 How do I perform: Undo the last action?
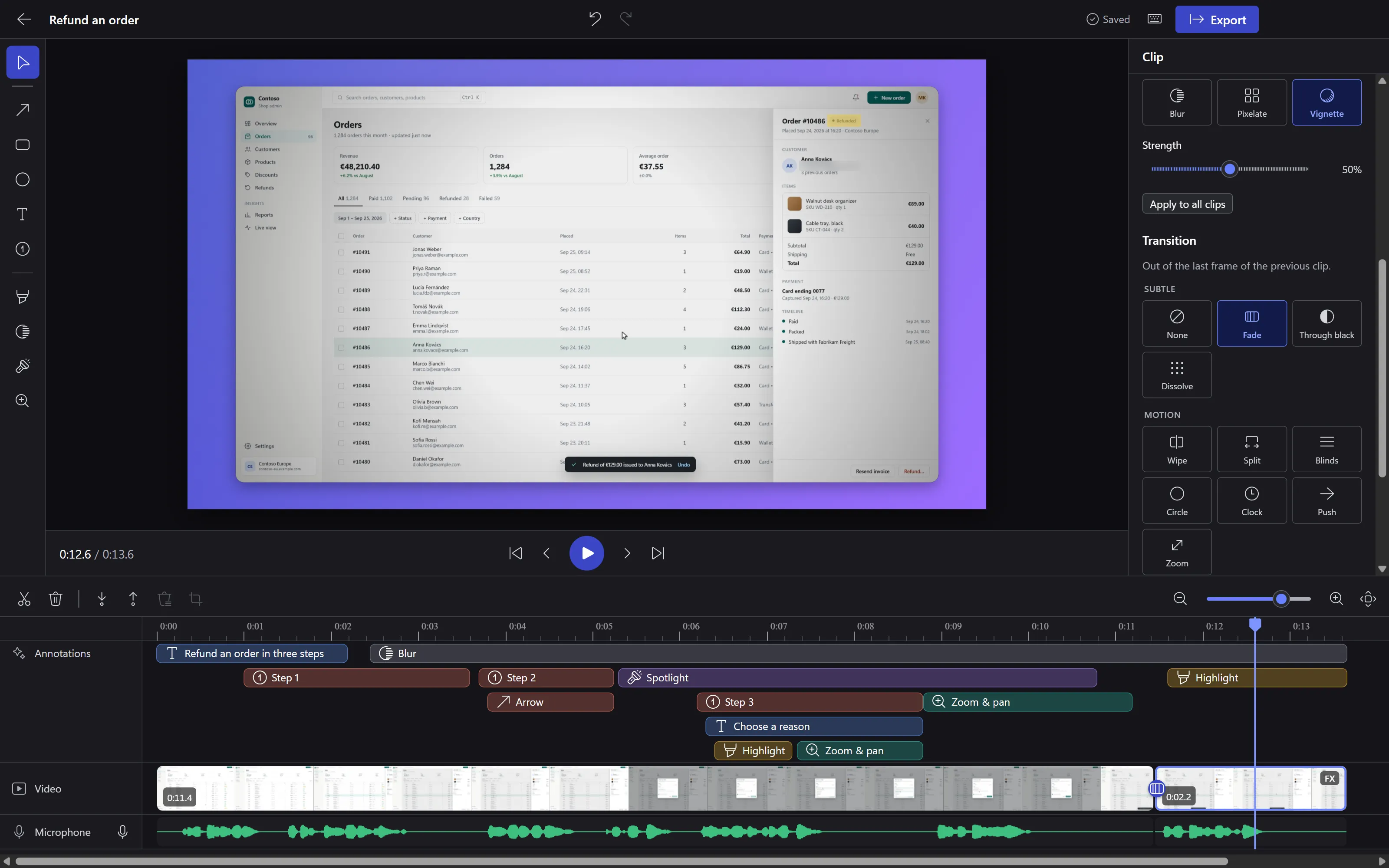pos(595,19)
